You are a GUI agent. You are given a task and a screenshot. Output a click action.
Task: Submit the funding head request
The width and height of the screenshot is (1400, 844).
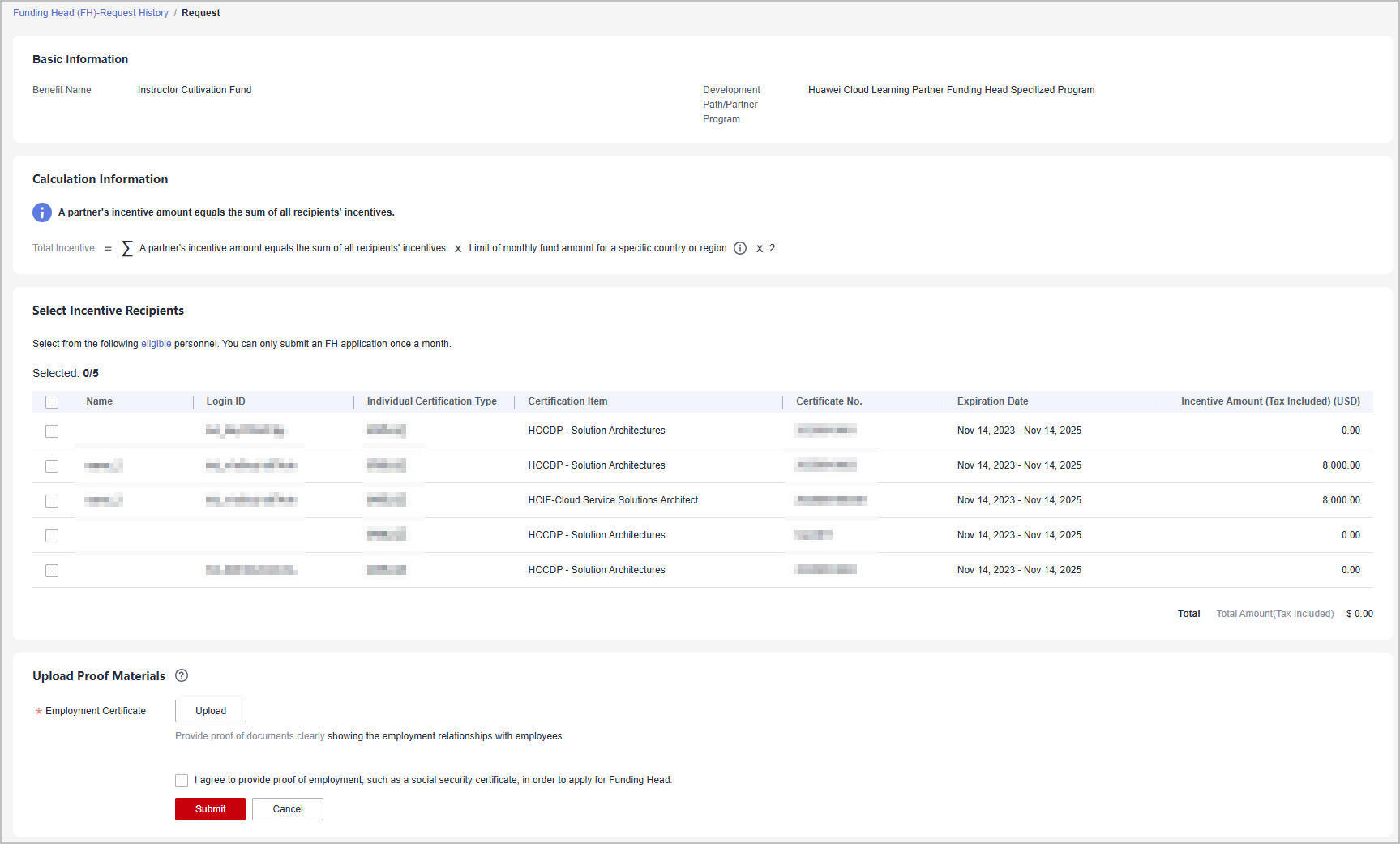210,809
